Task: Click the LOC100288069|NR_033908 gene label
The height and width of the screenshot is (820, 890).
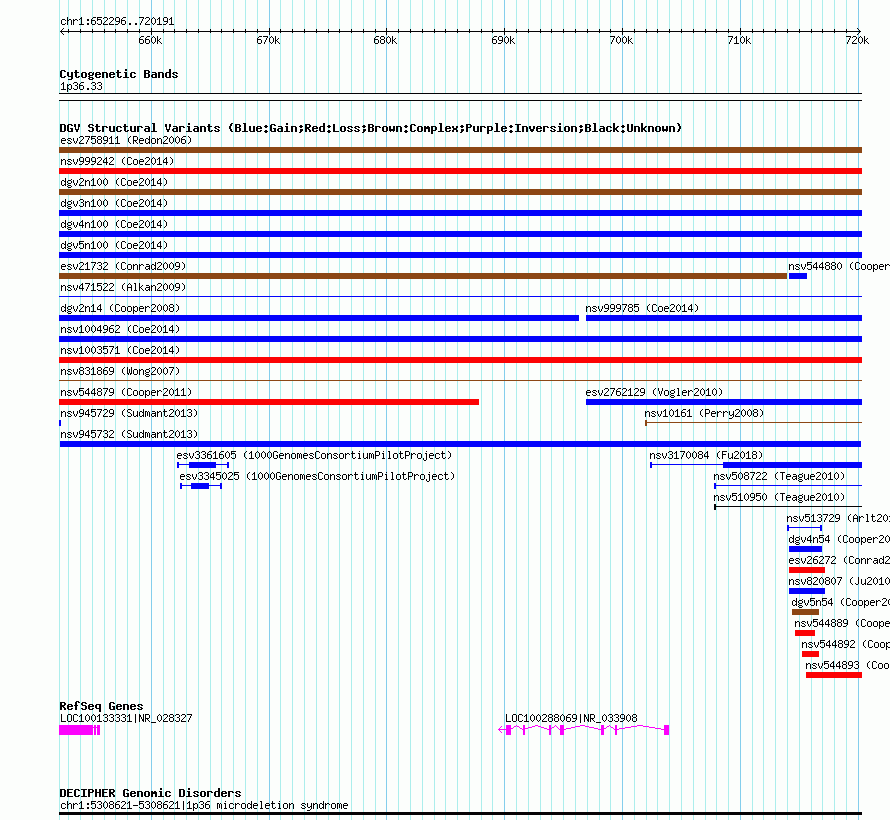Action: [x=571, y=718]
